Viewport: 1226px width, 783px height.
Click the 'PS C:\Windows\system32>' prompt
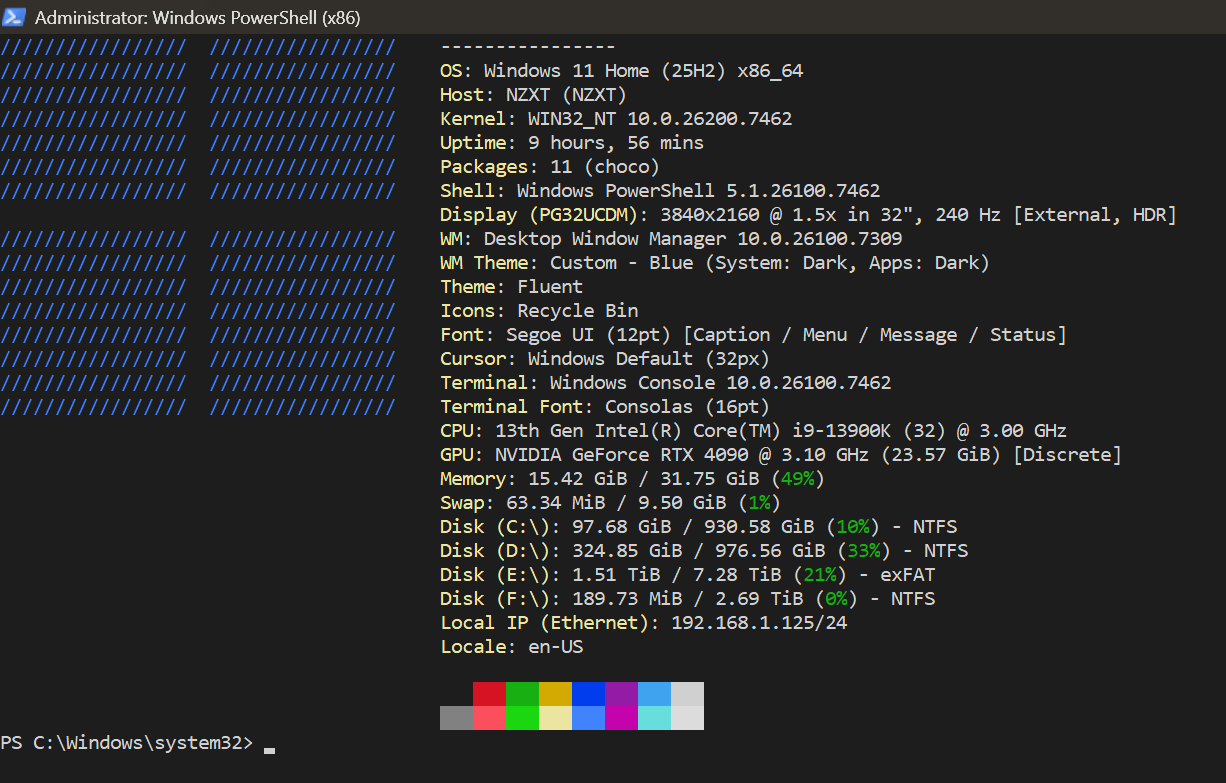click(x=127, y=743)
